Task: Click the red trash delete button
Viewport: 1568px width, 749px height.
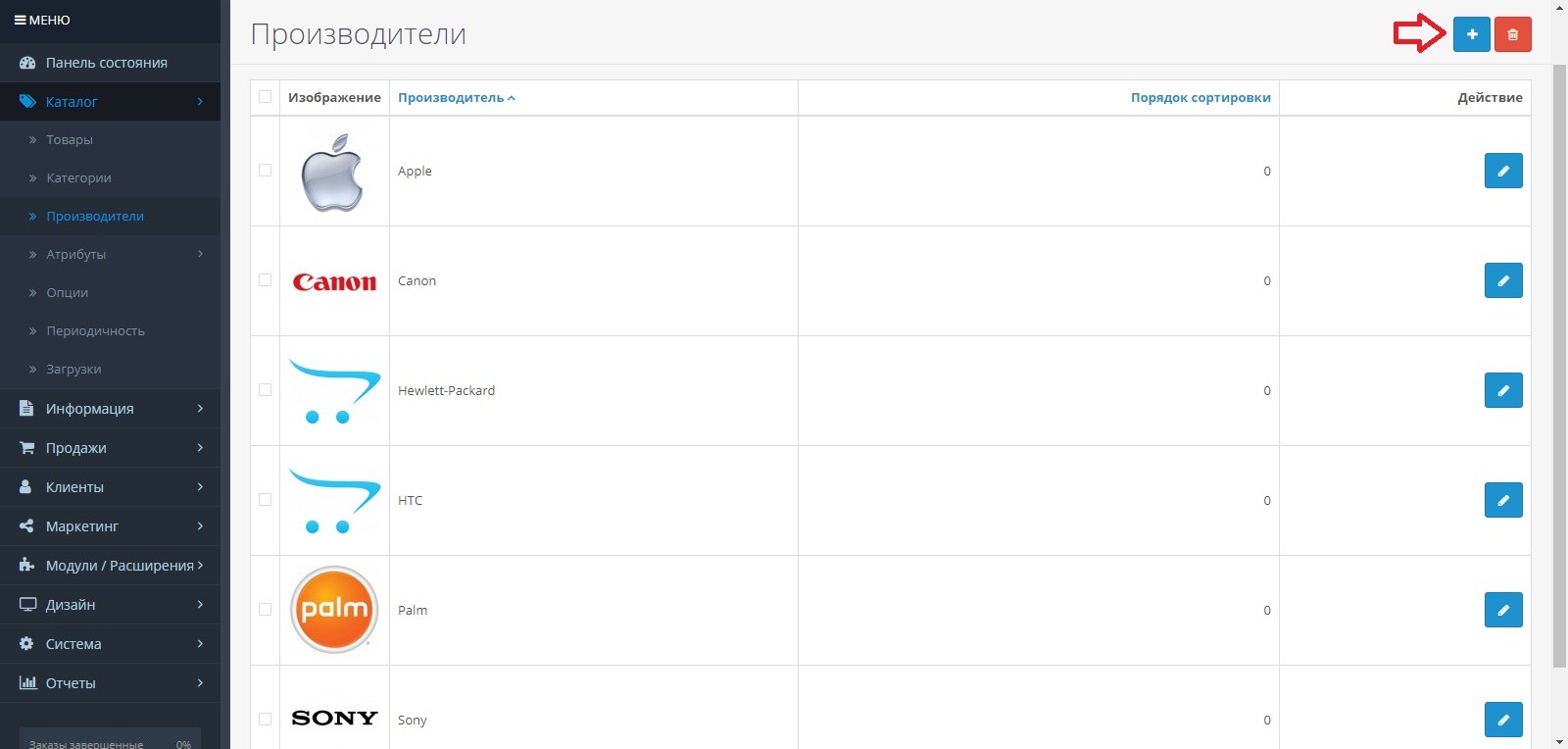Action: (x=1512, y=34)
